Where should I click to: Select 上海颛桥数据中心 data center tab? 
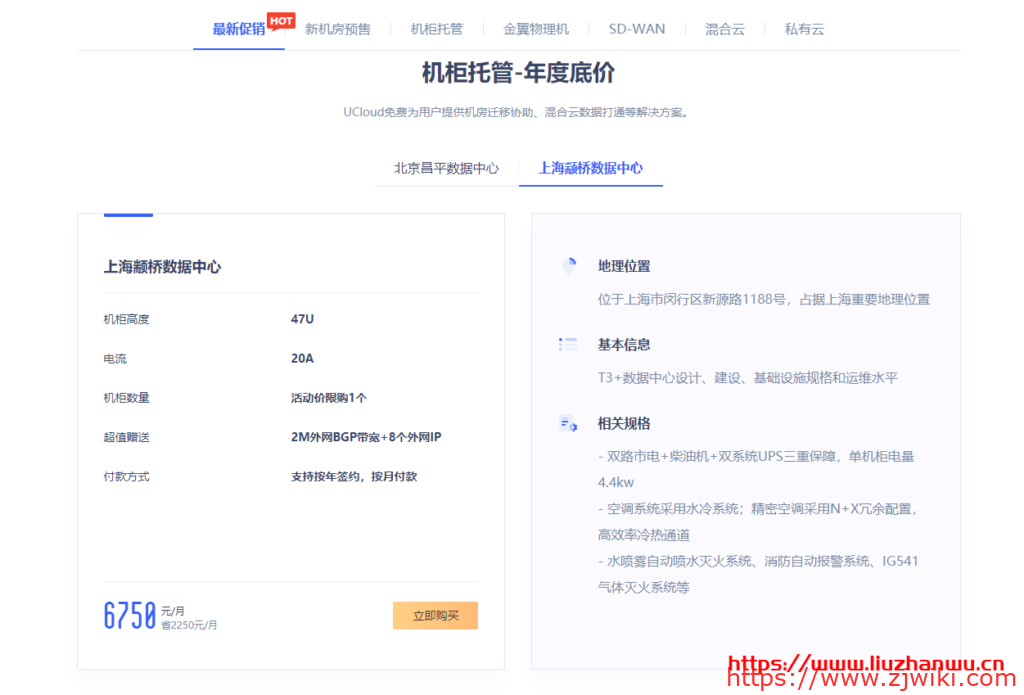click(x=590, y=168)
